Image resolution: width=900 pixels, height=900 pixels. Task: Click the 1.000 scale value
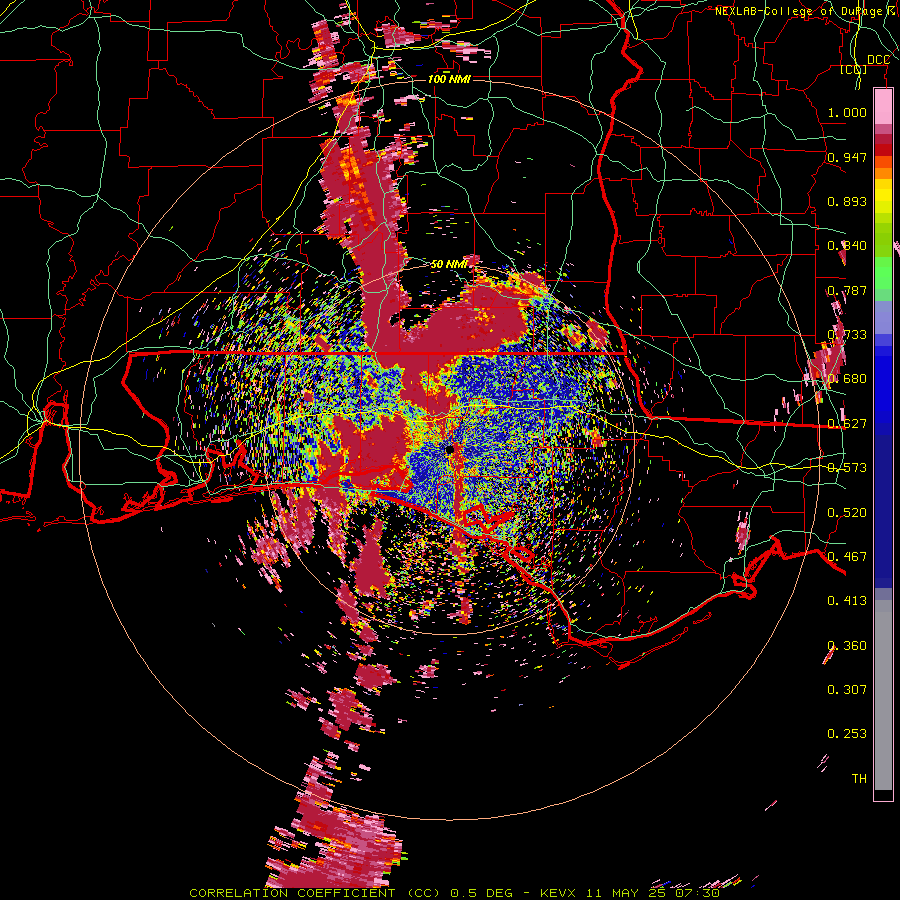847,112
